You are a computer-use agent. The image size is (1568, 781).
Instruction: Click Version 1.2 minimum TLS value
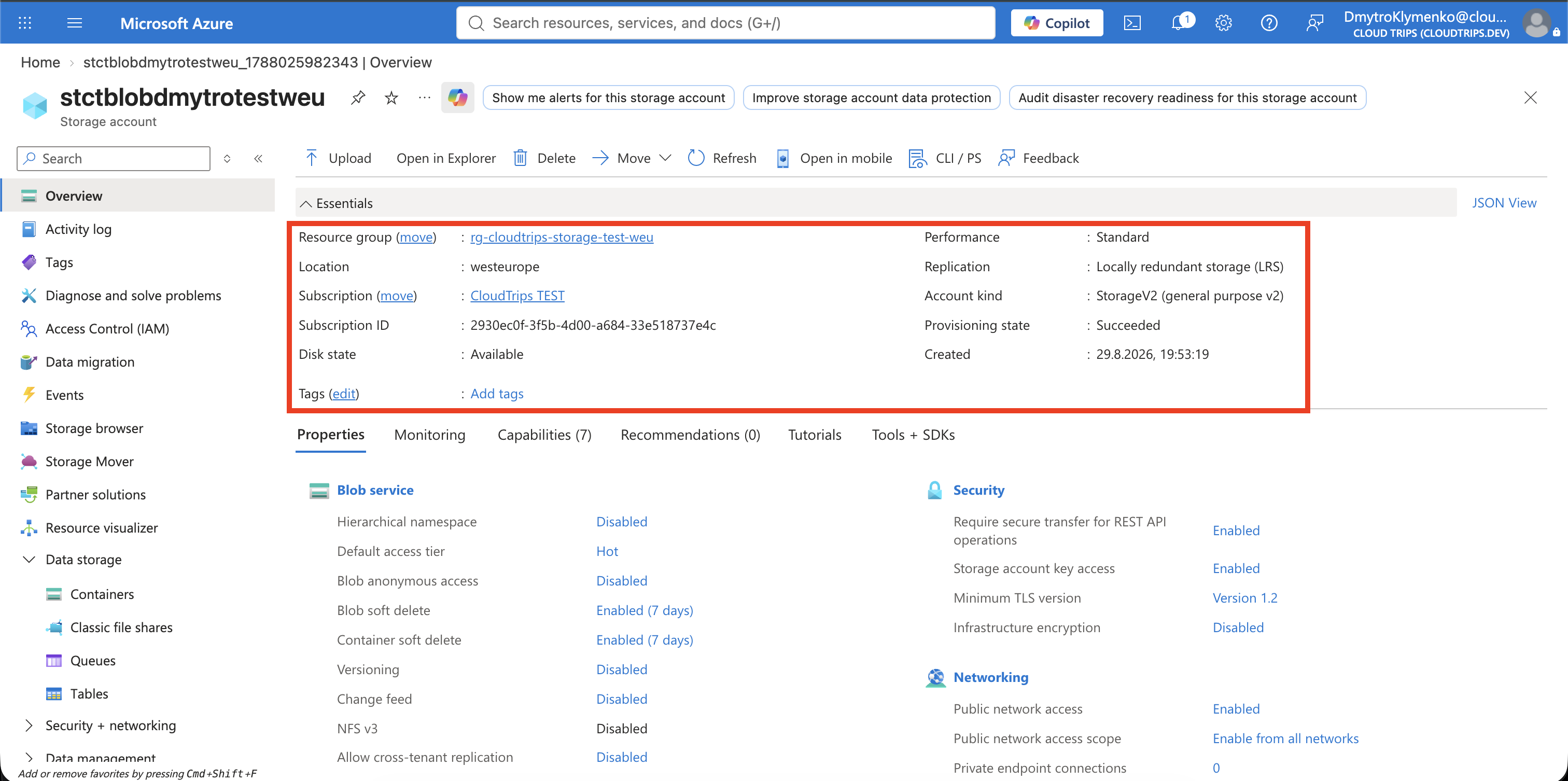(x=1245, y=598)
